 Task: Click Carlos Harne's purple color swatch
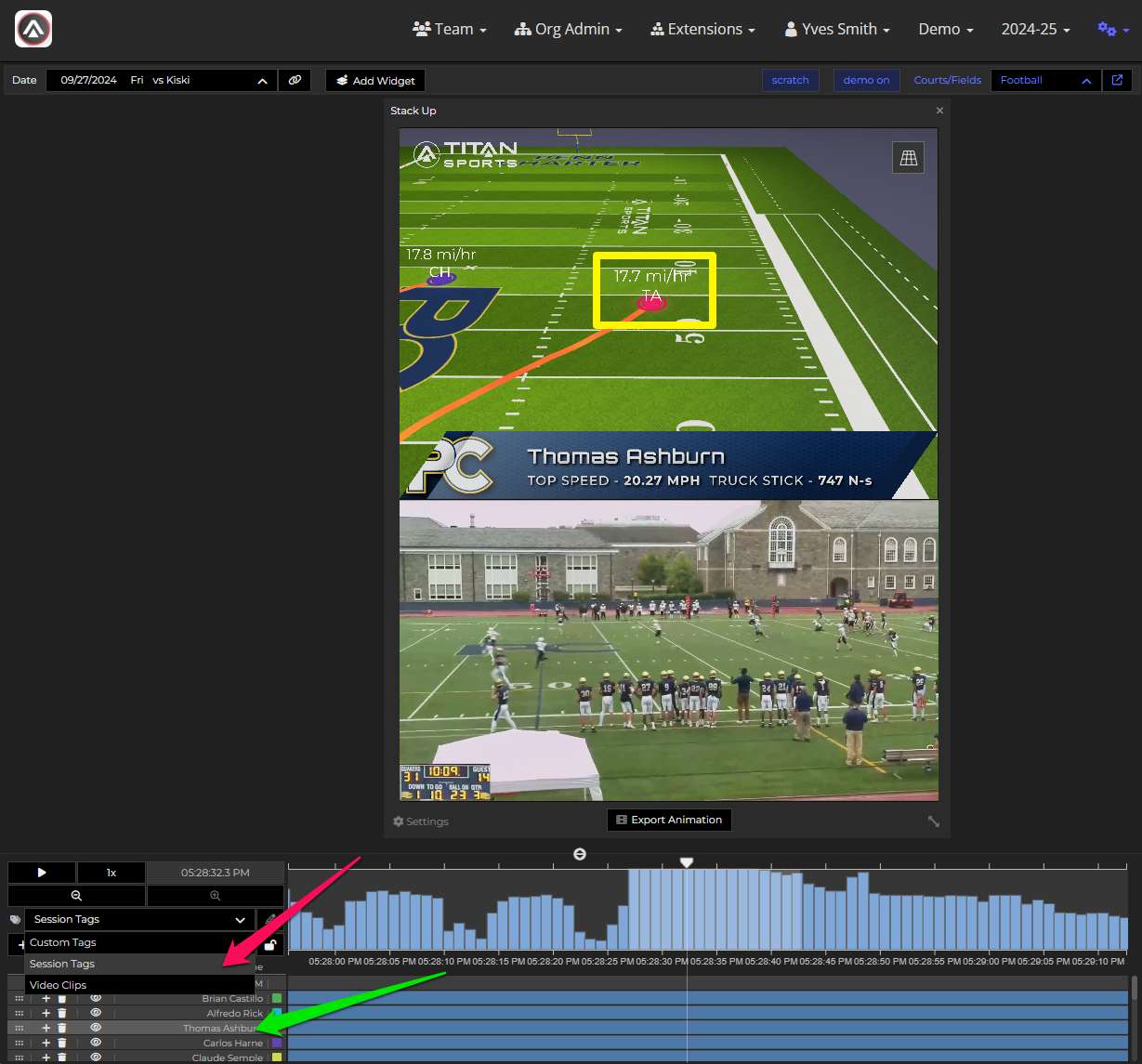277,1043
